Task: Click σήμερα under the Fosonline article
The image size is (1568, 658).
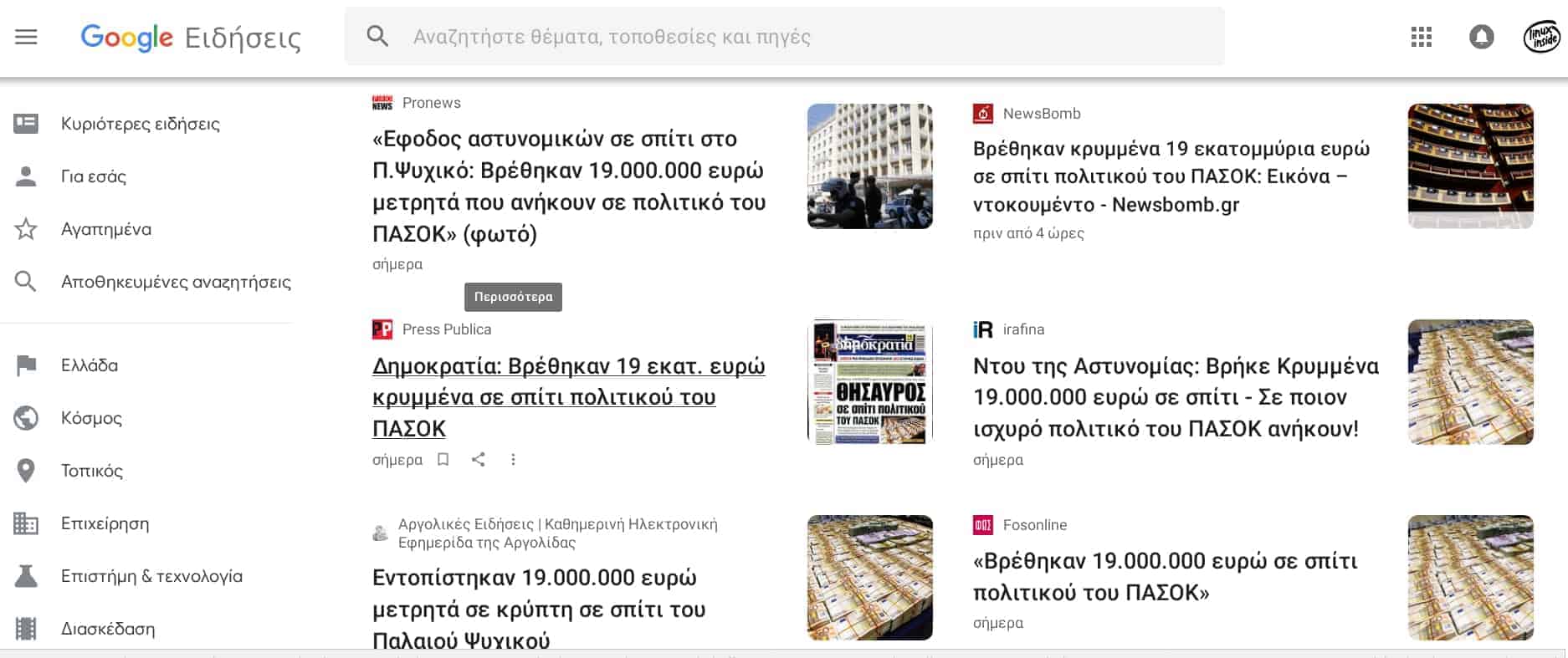Action: [998, 623]
